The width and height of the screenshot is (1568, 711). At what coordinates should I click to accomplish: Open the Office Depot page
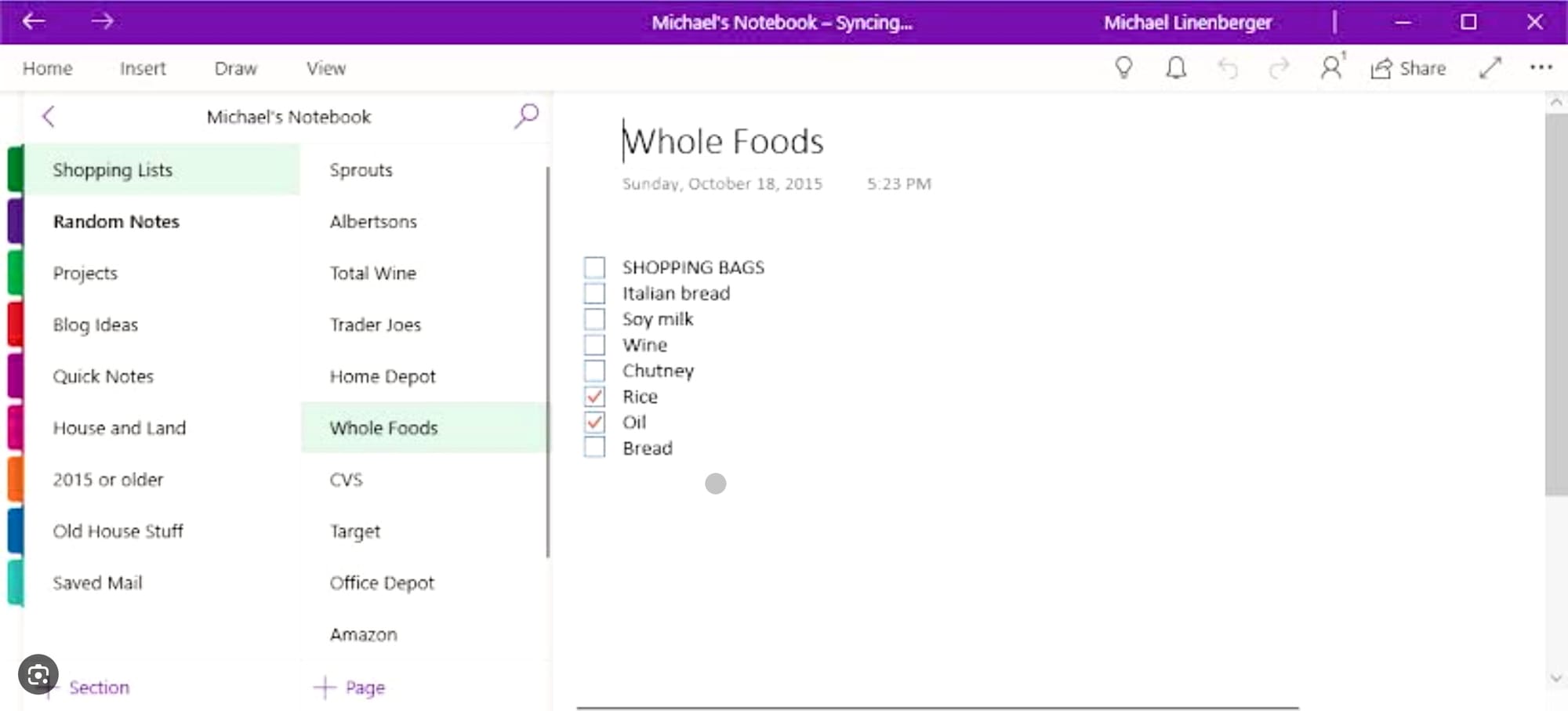pyautogui.click(x=423, y=583)
